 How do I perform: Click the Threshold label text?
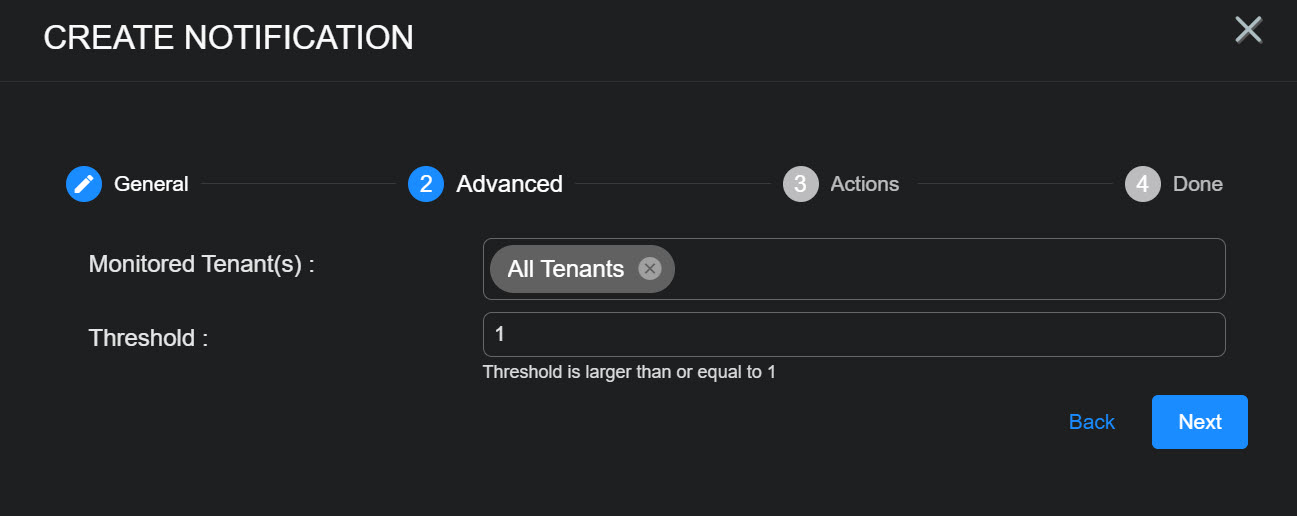[x=148, y=338]
